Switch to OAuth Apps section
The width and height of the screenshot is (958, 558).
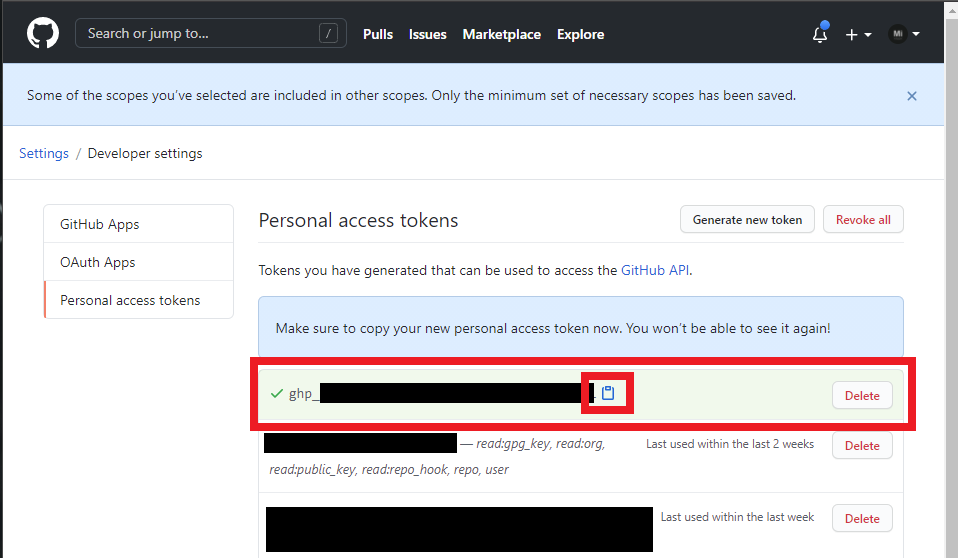(x=98, y=262)
